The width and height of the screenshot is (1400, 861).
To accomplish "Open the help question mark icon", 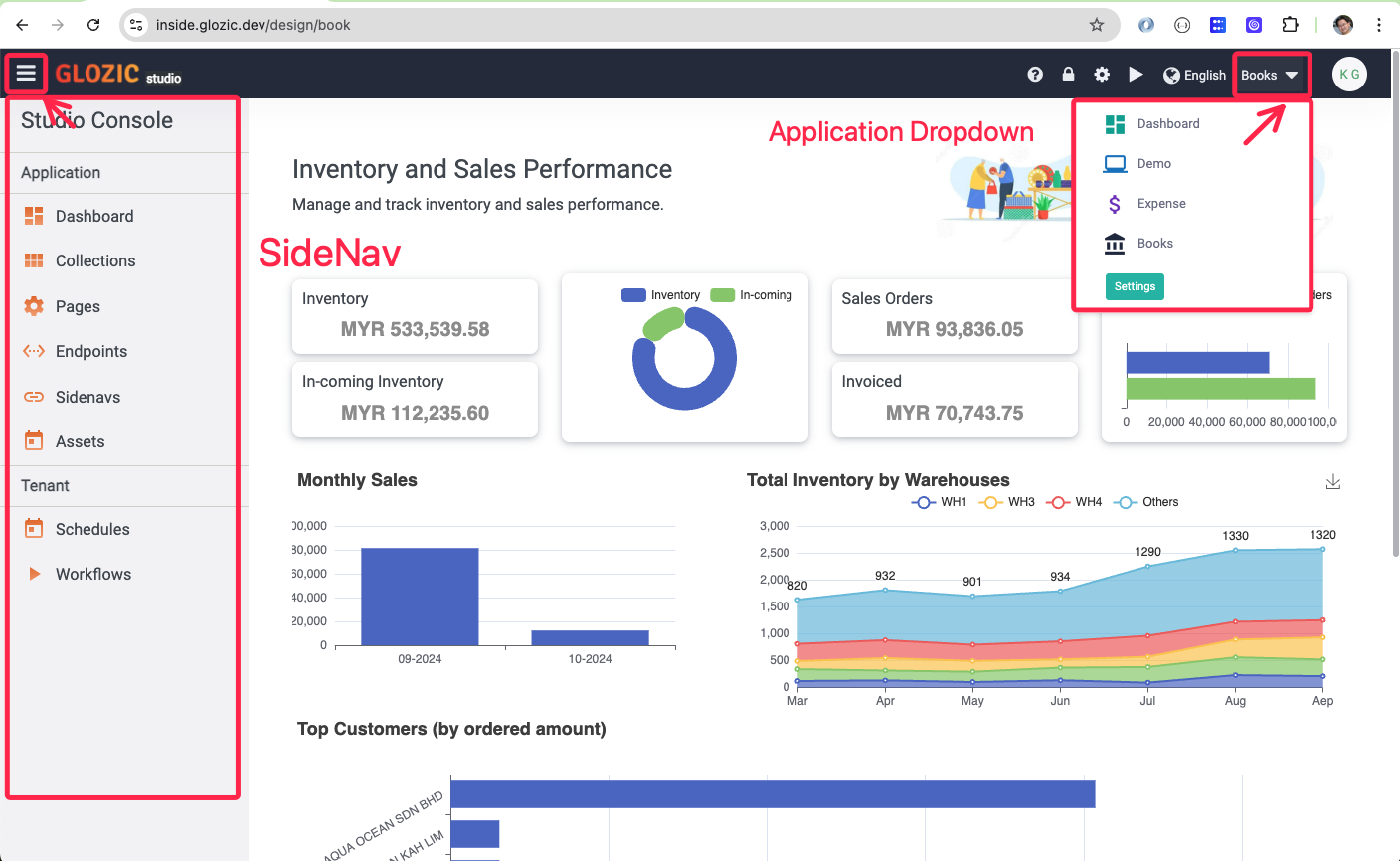I will pos(1035,75).
